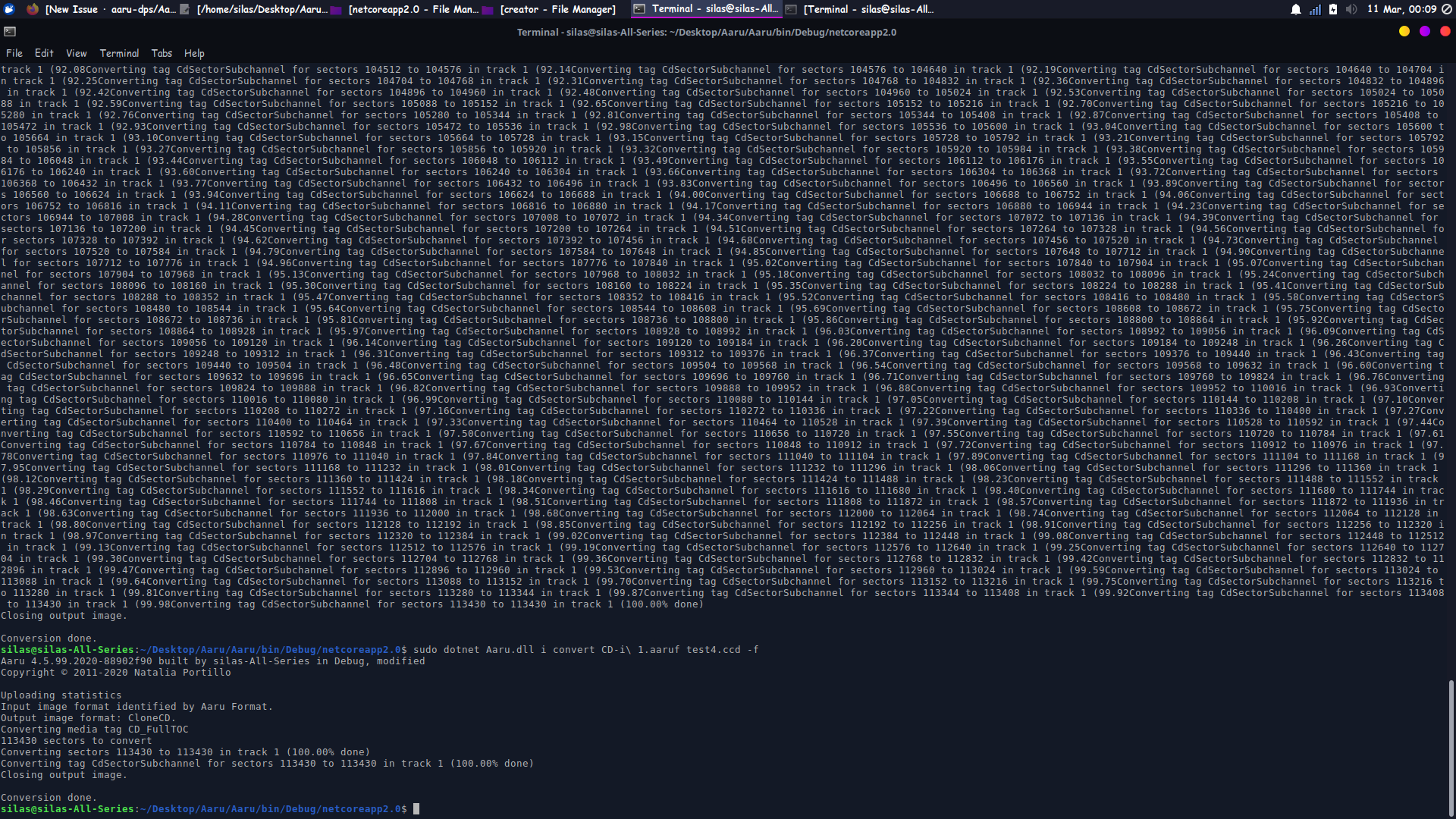Open the volume speaker icon
Viewport: 1456px width, 819px height.
click(1351, 9)
